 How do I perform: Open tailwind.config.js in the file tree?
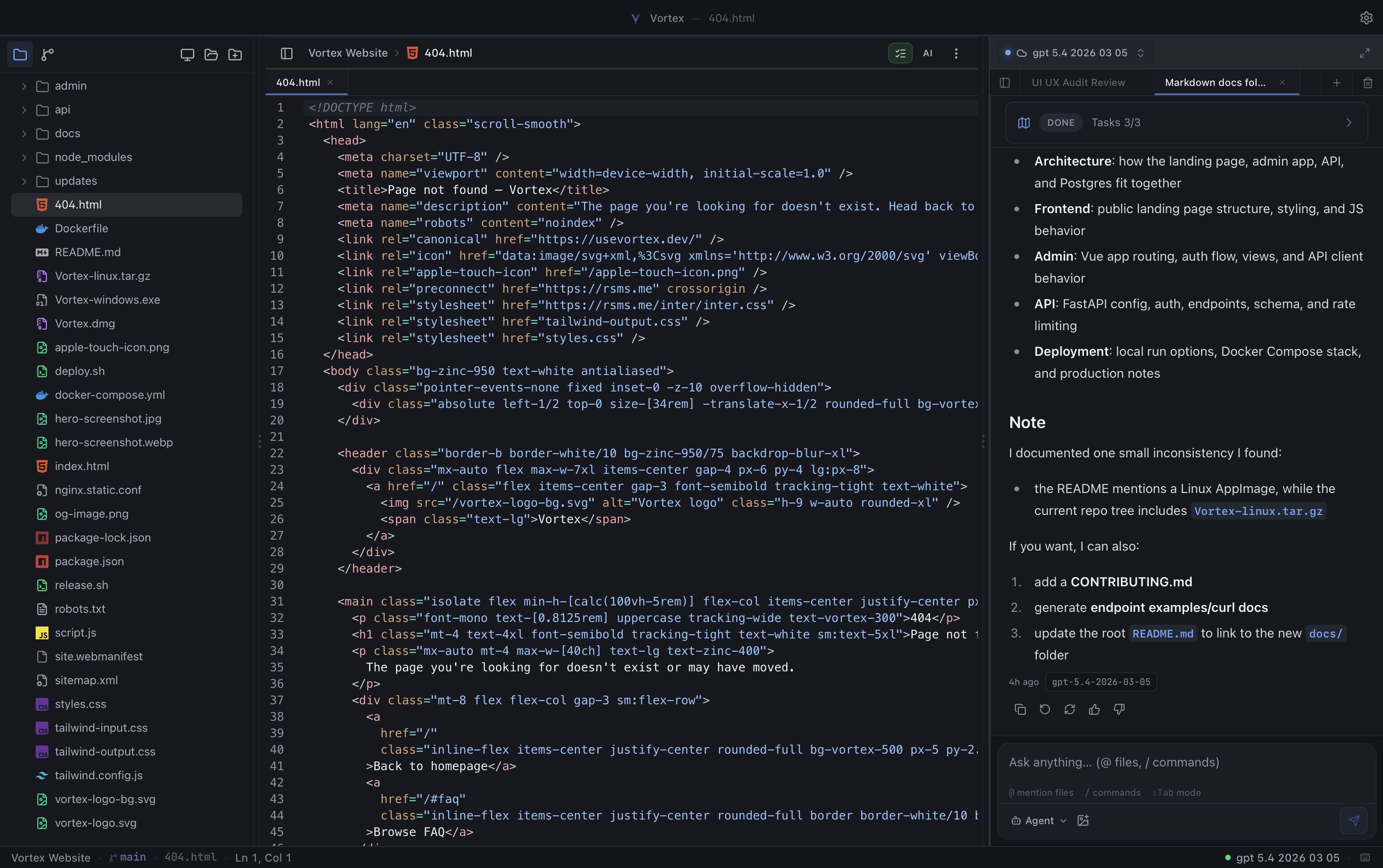tap(126, 775)
